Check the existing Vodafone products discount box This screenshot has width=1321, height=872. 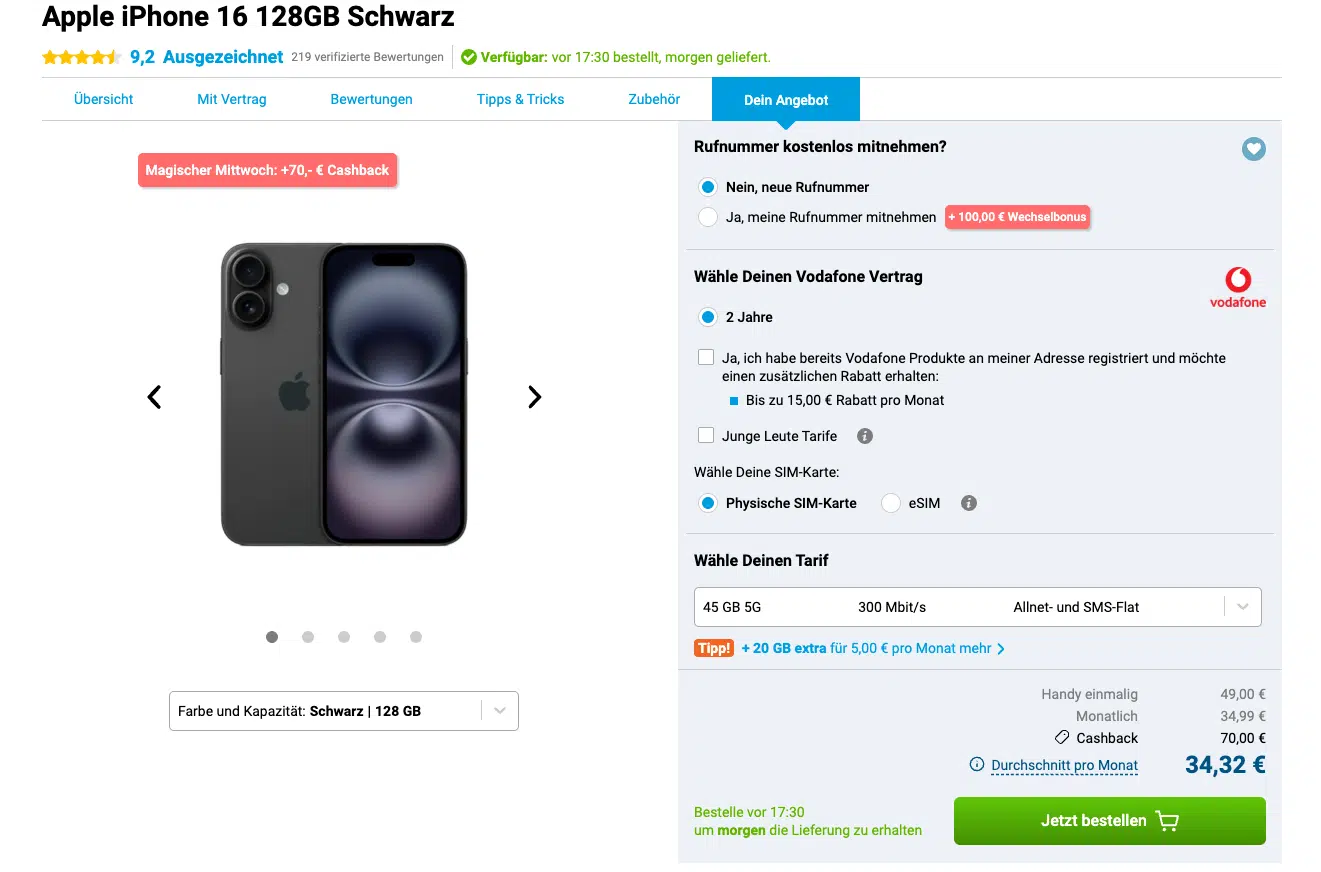706,357
